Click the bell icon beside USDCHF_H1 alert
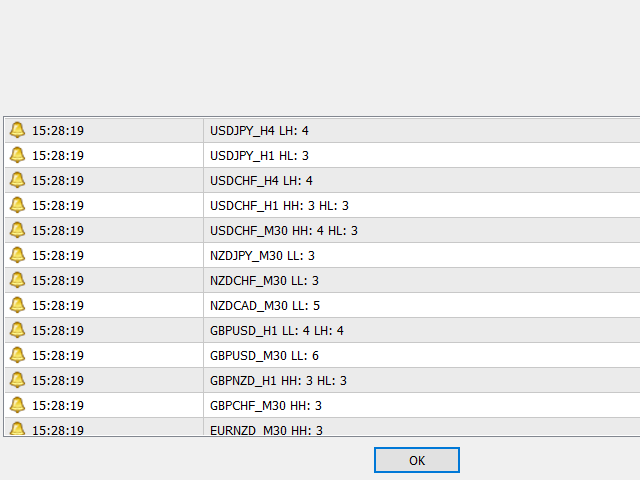Viewport: 640px width, 480px height. pyautogui.click(x=17, y=205)
